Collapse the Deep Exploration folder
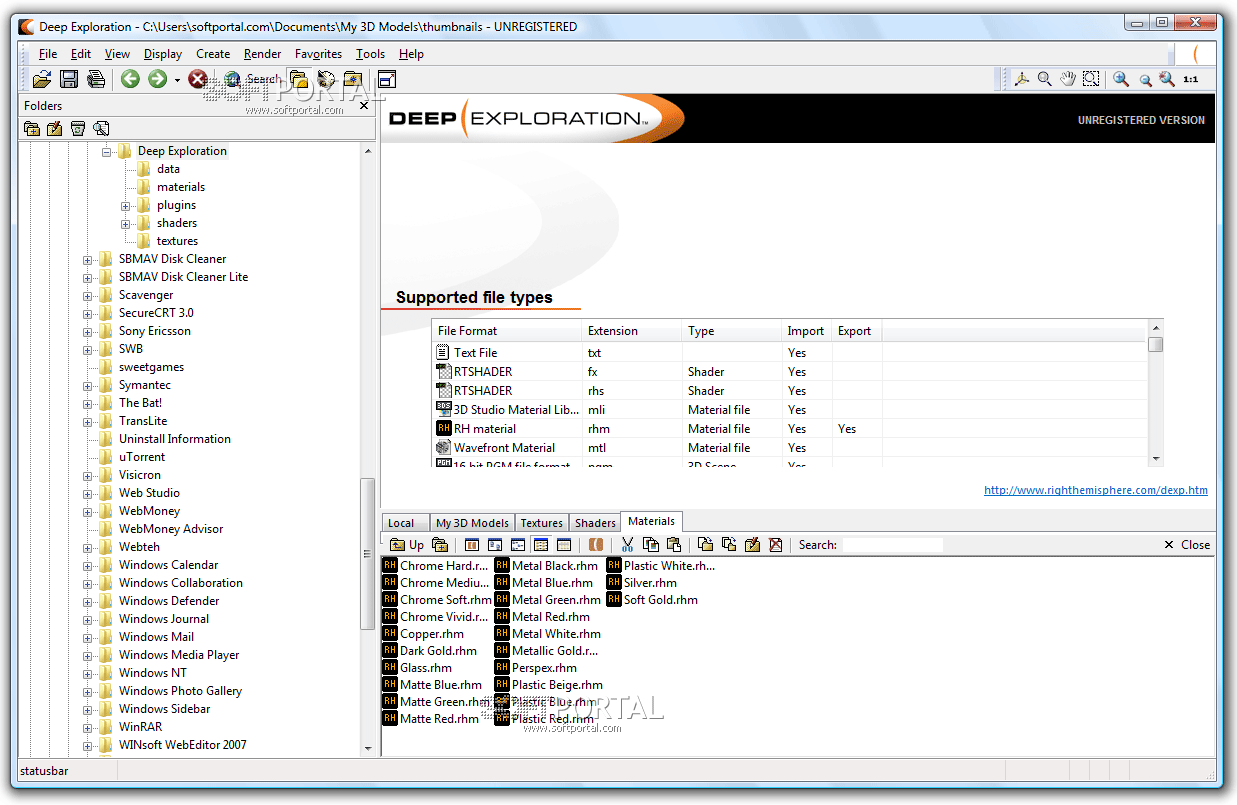This screenshot has width=1237, height=805. coord(107,151)
